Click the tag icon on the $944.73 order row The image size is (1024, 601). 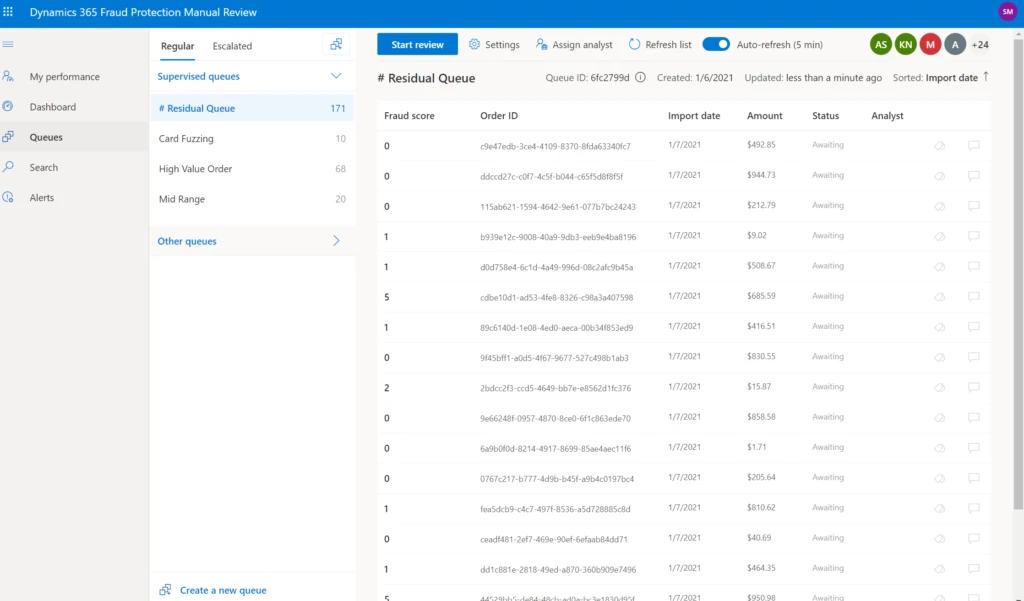click(939, 176)
